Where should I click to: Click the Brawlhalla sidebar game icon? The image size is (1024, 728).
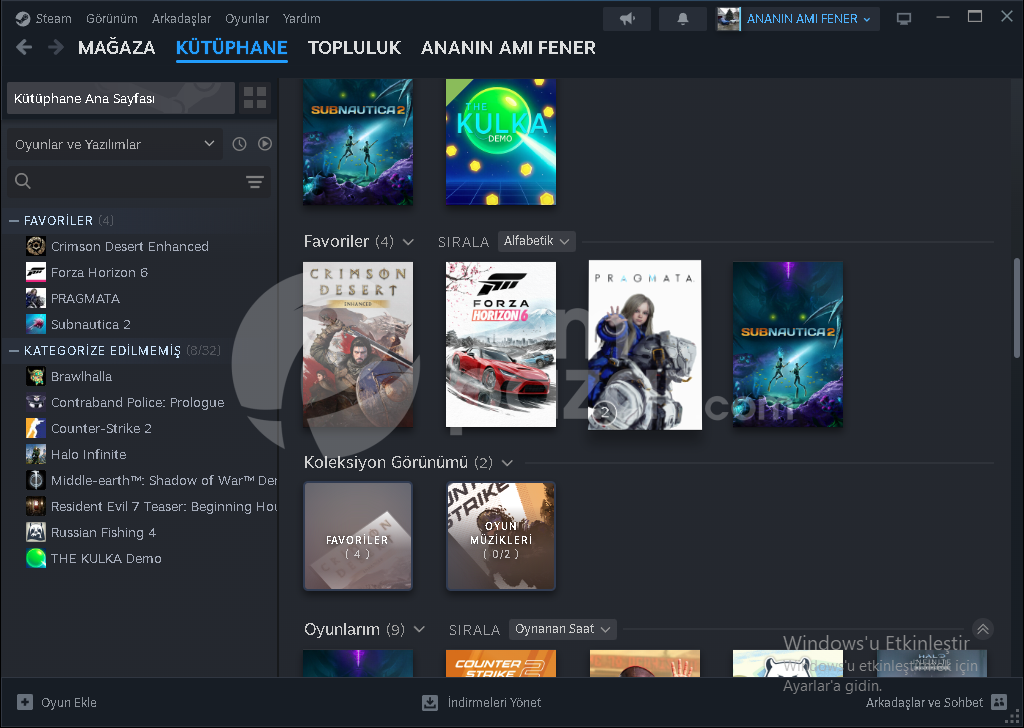click(36, 377)
